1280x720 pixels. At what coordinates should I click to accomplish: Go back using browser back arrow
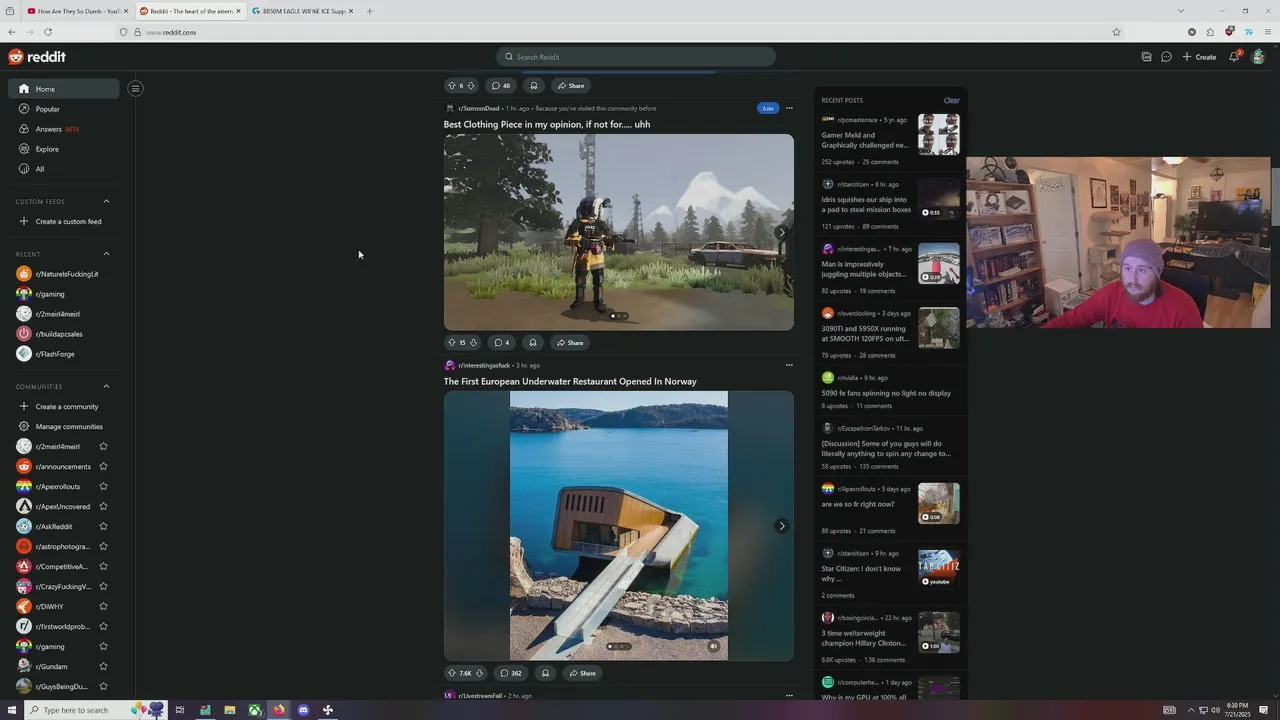12,32
